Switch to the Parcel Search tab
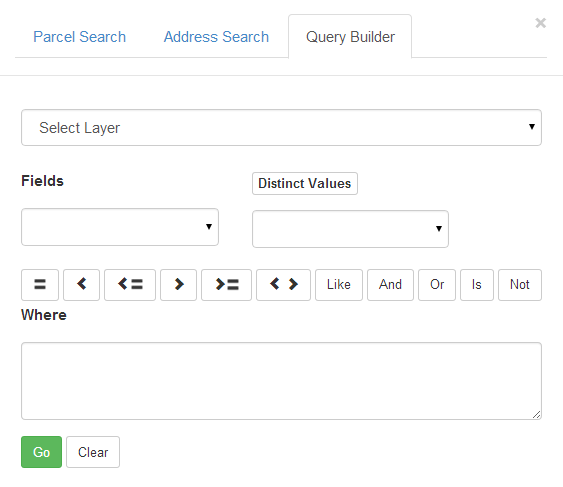 point(79,37)
